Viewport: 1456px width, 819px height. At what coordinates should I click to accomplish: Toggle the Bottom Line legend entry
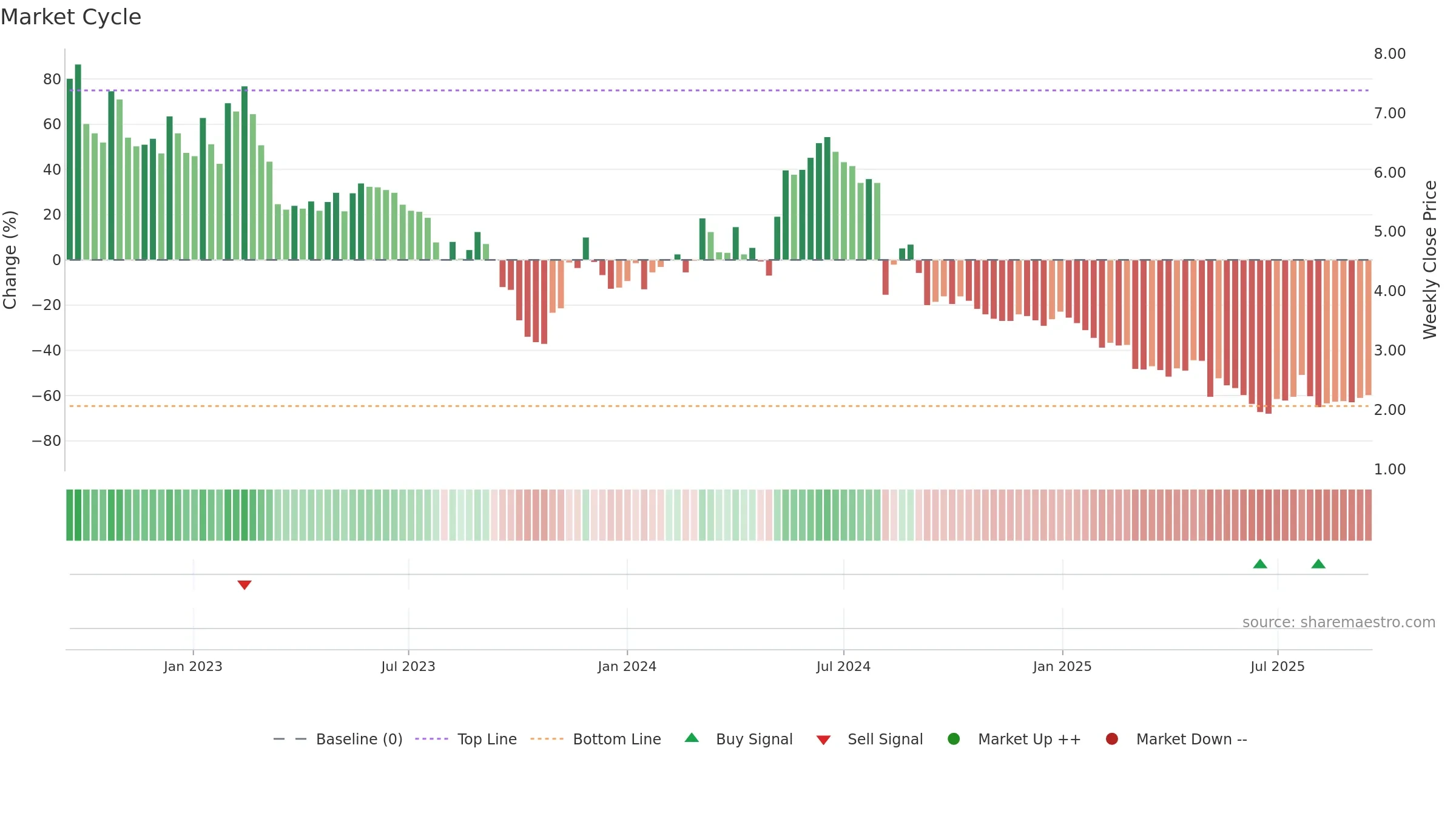(x=596, y=739)
